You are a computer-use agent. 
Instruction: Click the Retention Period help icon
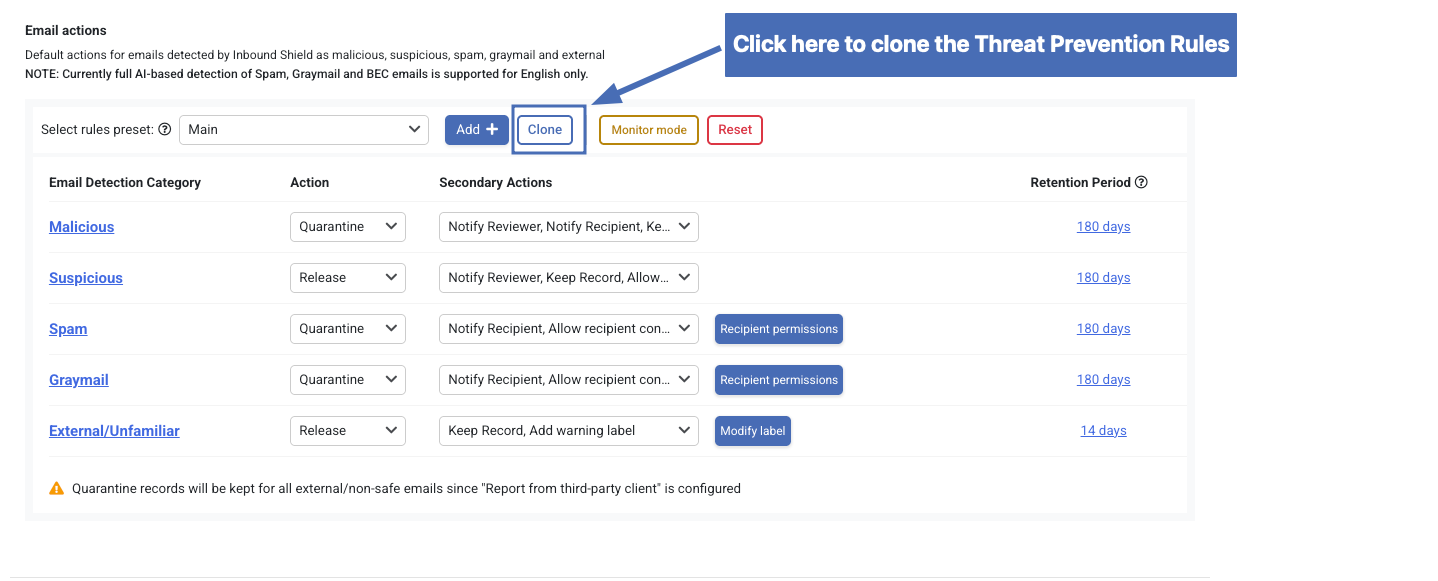1141,183
